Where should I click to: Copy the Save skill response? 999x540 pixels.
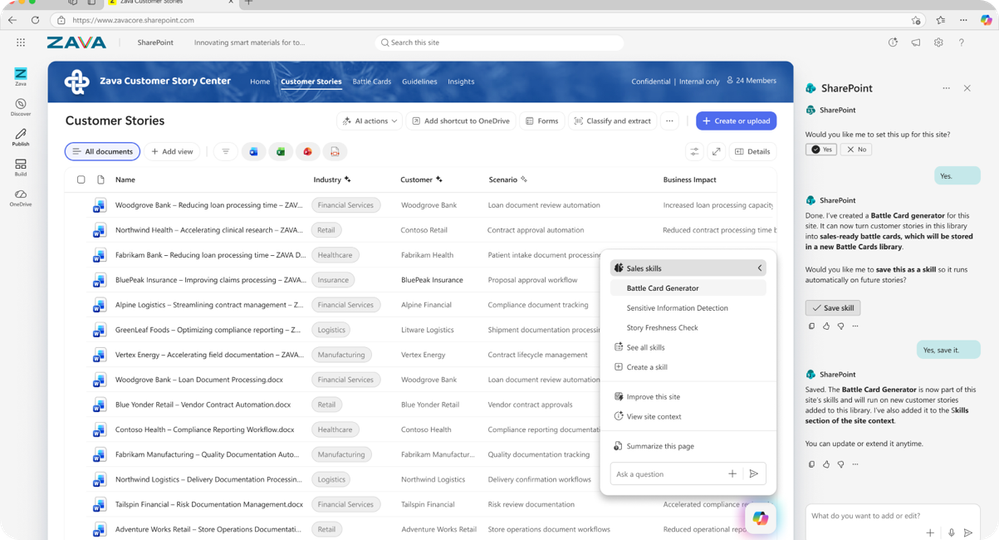point(812,326)
